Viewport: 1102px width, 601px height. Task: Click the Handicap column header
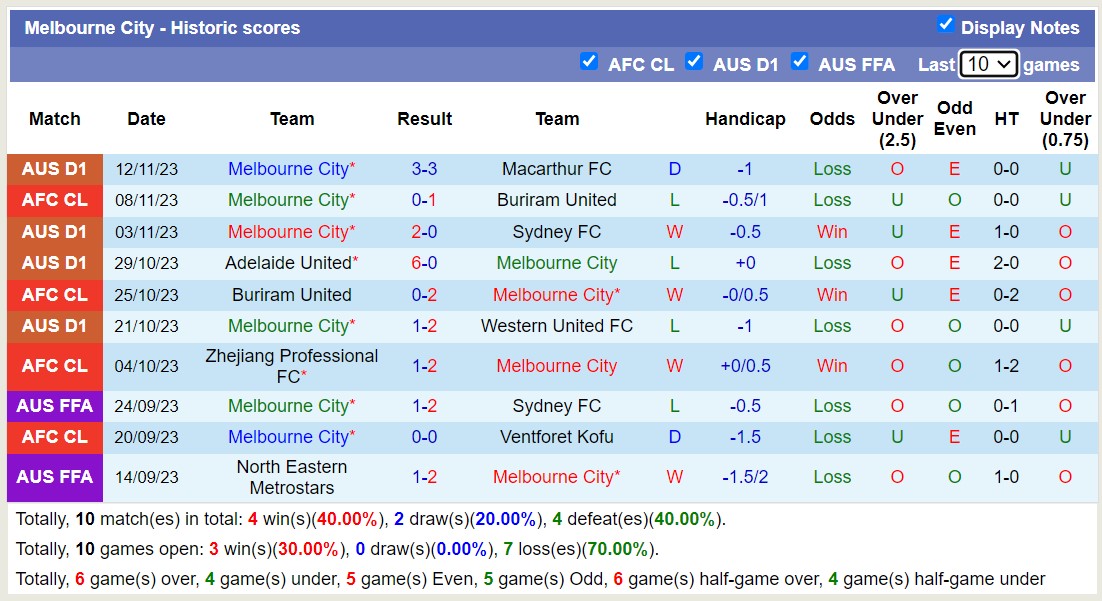(x=745, y=118)
